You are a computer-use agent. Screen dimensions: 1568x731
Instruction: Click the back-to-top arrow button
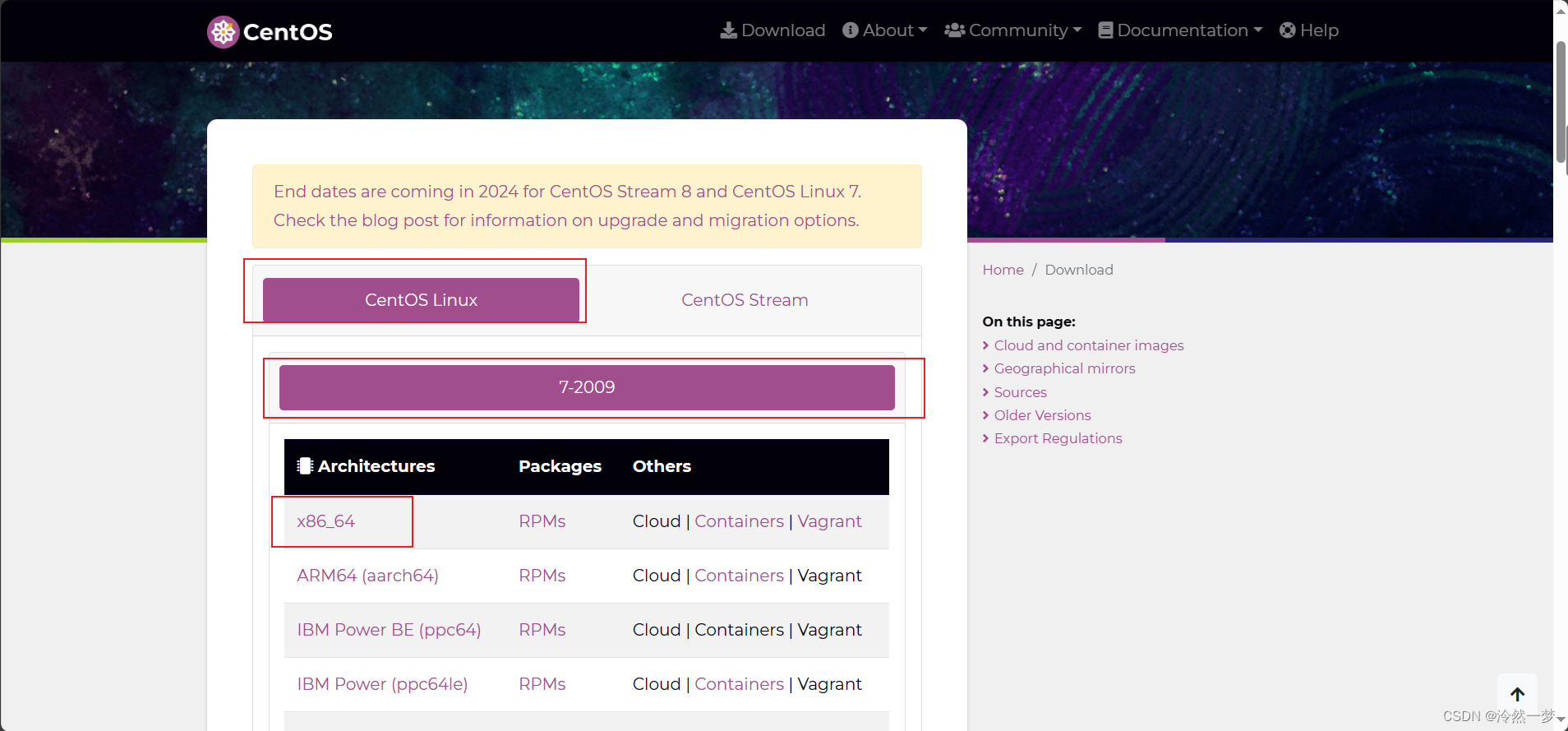(x=1517, y=694)
